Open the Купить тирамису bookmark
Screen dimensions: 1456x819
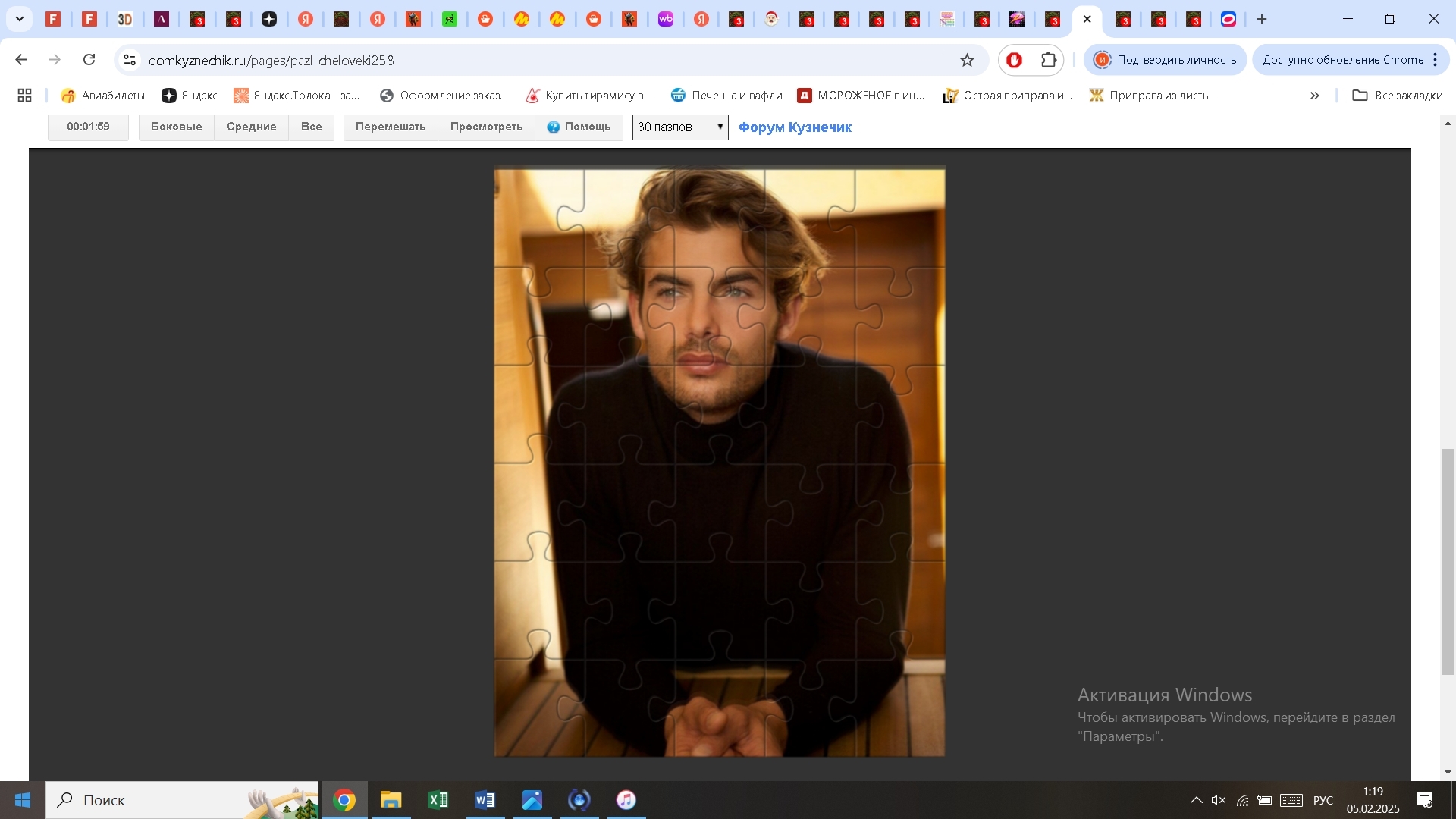pyautogui.click(x=589, y=95)
